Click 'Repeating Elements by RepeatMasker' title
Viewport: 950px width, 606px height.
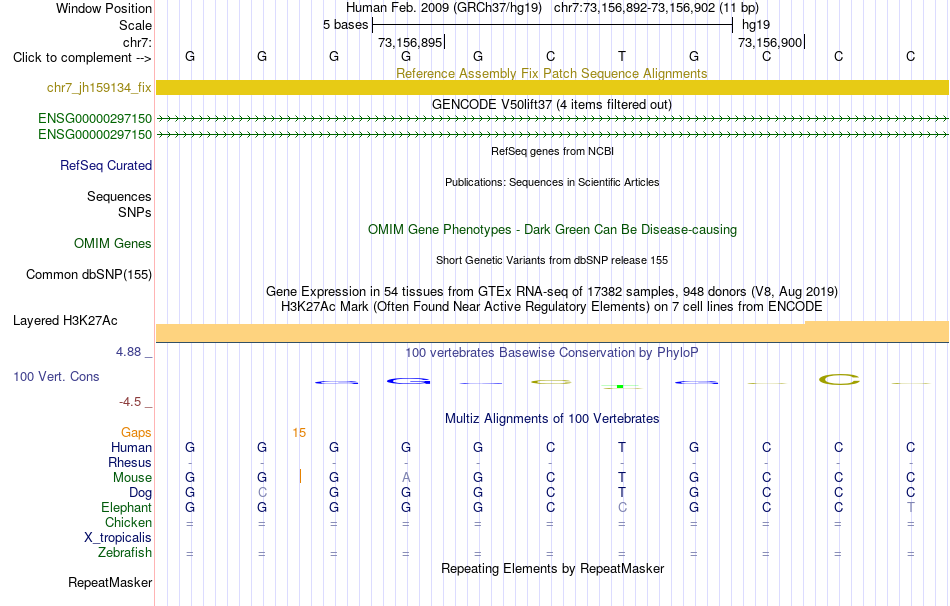click(552, 568)
